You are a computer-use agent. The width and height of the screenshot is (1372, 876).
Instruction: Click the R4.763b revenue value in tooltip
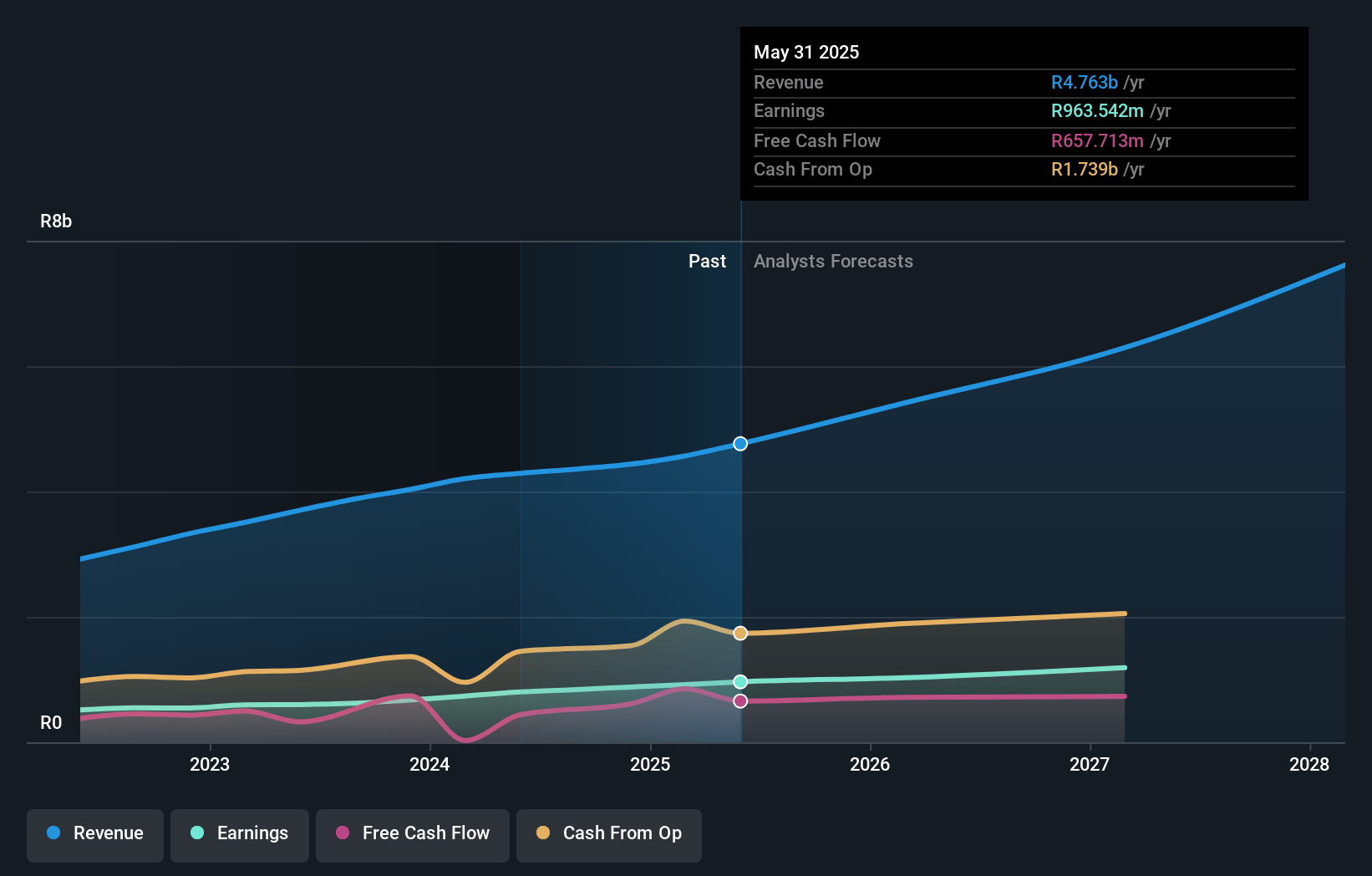pos(1085,82)
